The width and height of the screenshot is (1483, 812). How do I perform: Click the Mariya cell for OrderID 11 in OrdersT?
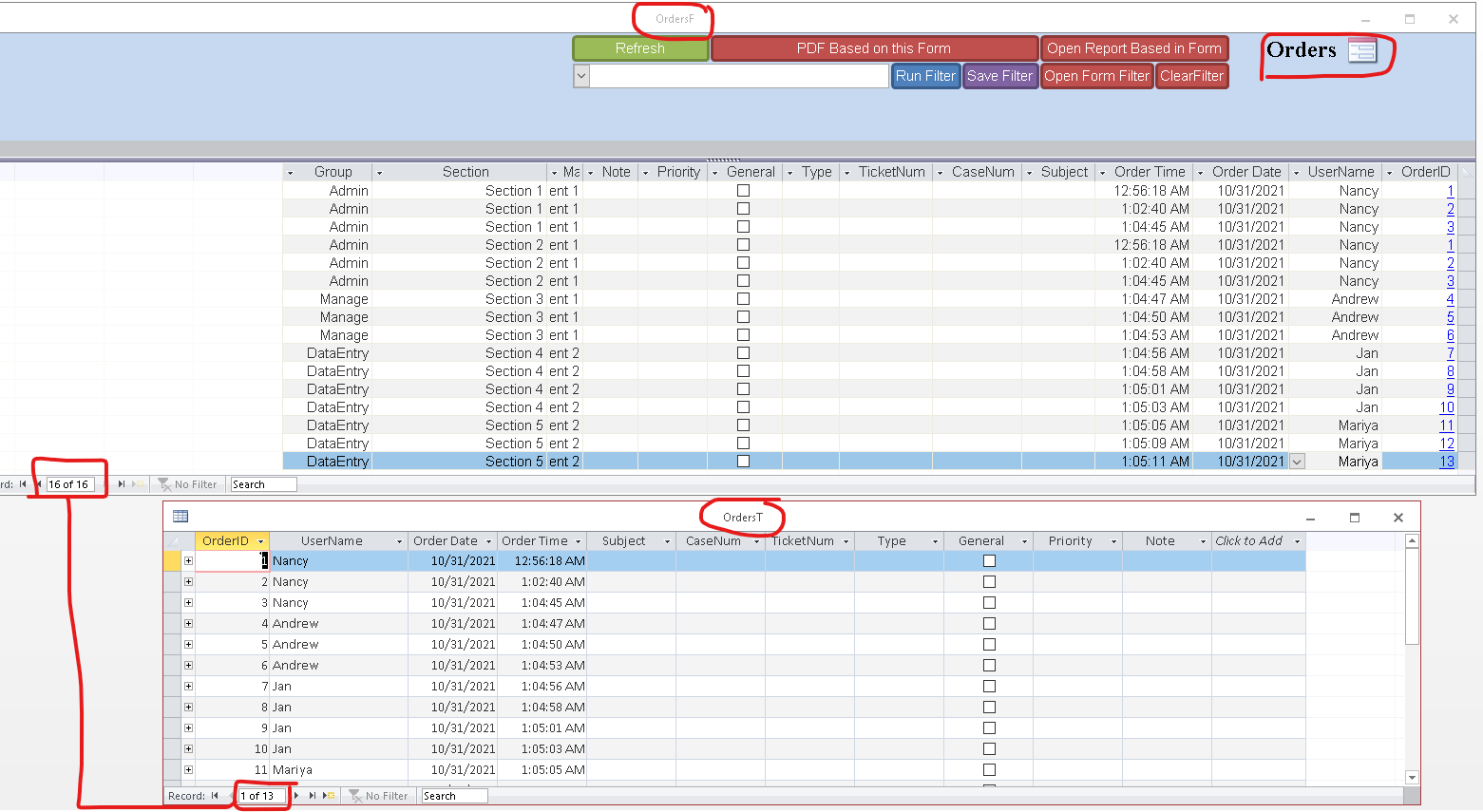coord(338,770)
